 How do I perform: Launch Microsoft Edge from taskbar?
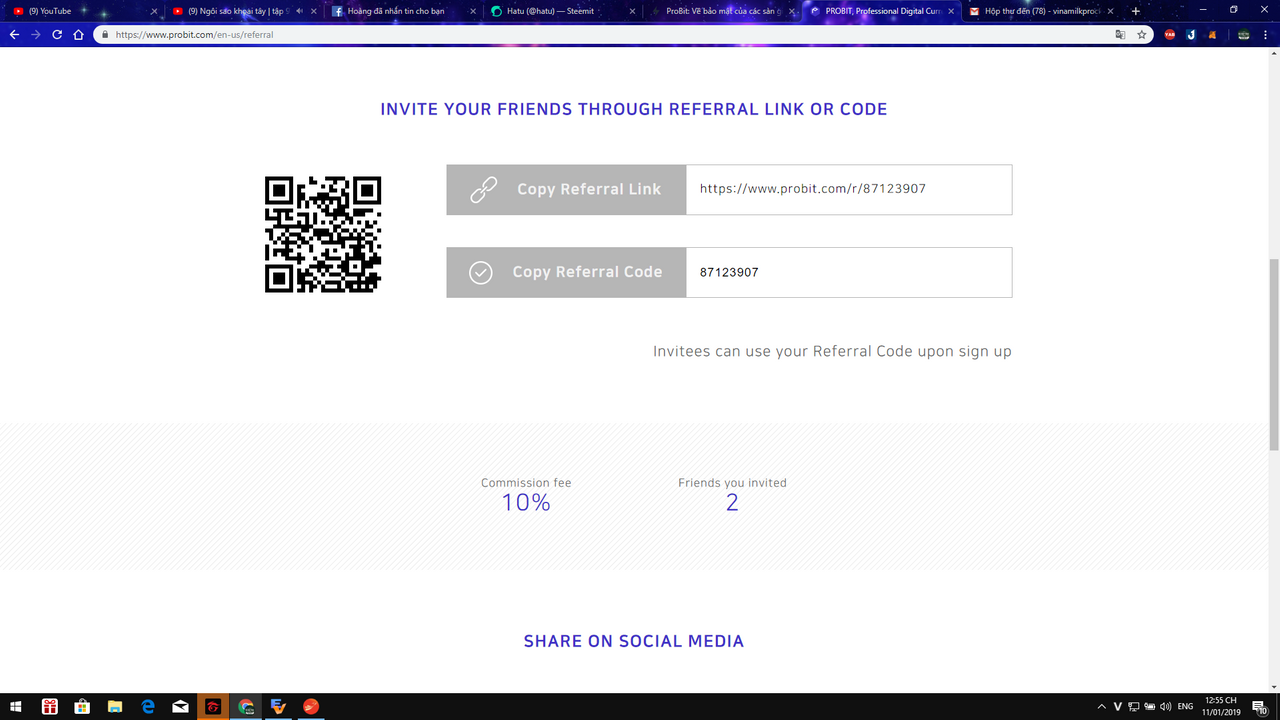click(x=148, y=707)
